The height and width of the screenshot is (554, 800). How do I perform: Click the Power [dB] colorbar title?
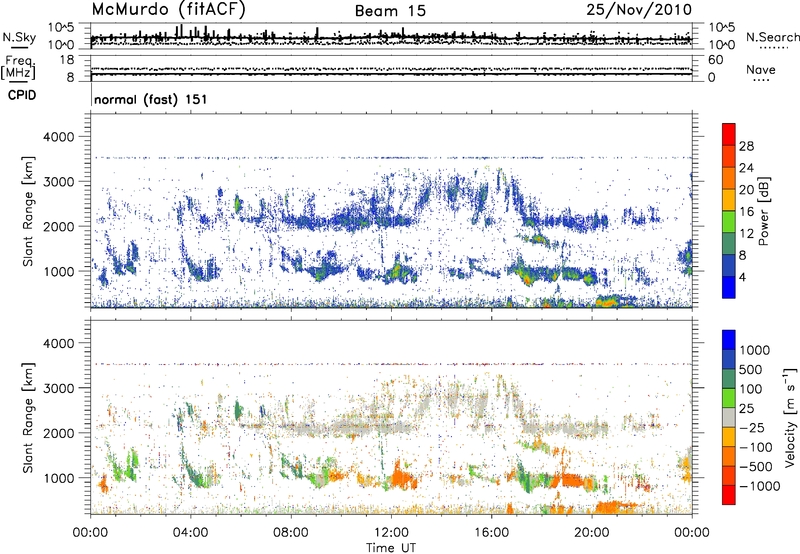coord(764,211)
